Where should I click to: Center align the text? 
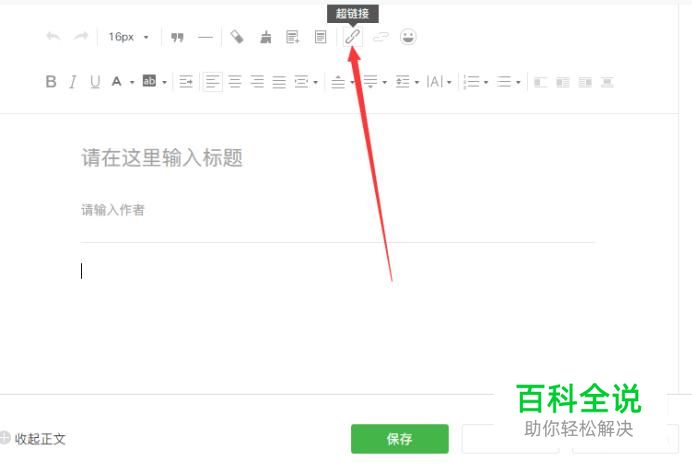(235, 82)
